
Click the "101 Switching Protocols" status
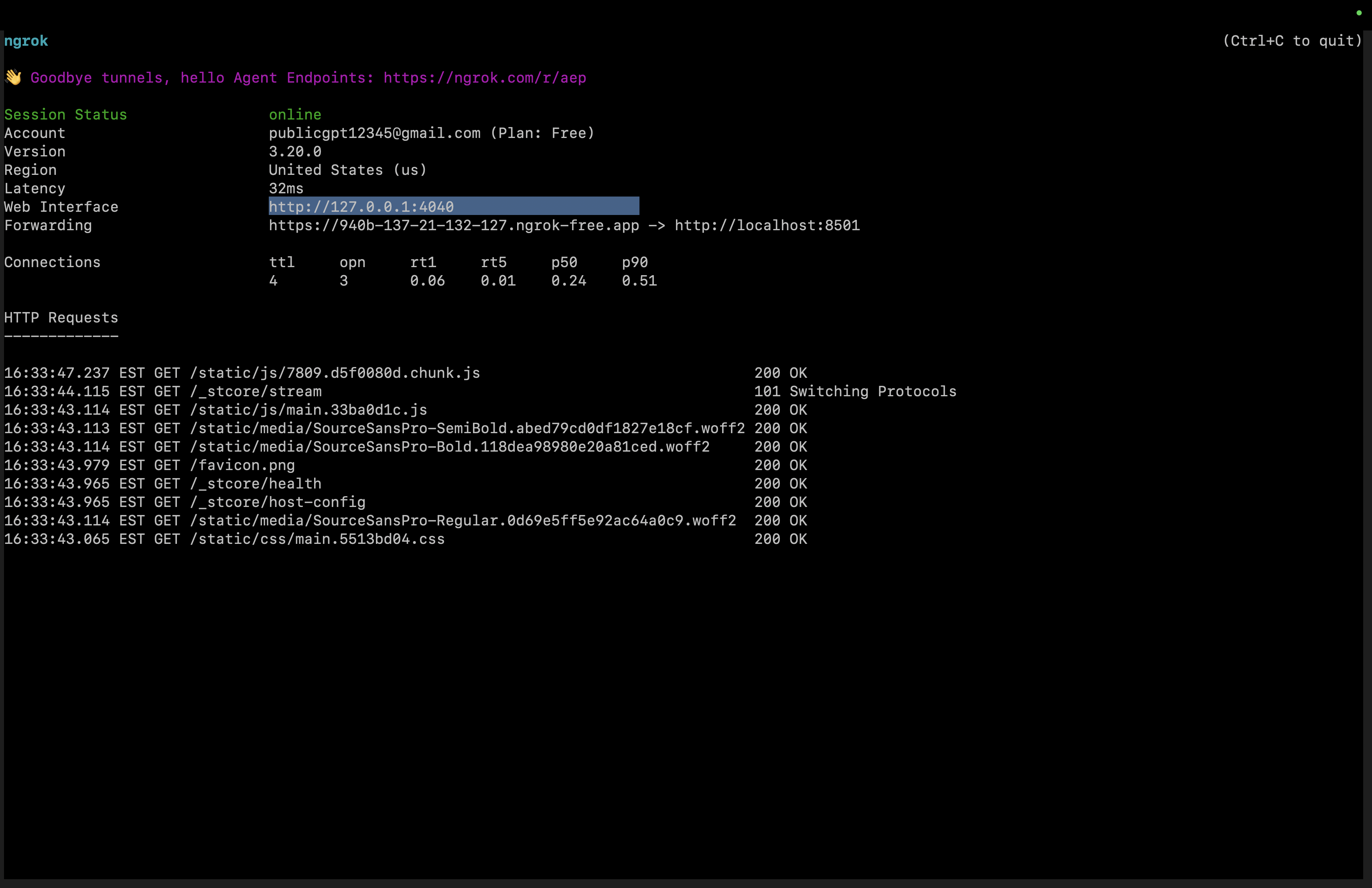pyautogui.click(x=855, y=391)
